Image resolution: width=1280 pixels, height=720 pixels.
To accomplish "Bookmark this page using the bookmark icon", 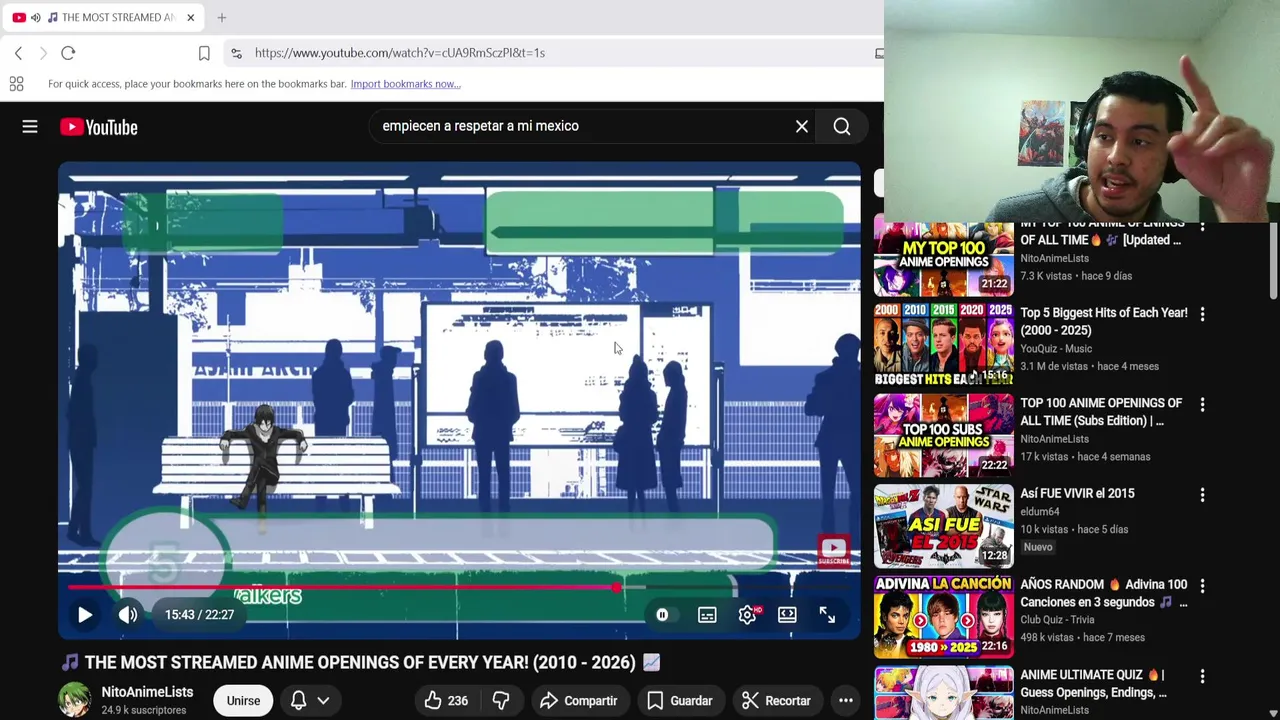I will [204, 53].
